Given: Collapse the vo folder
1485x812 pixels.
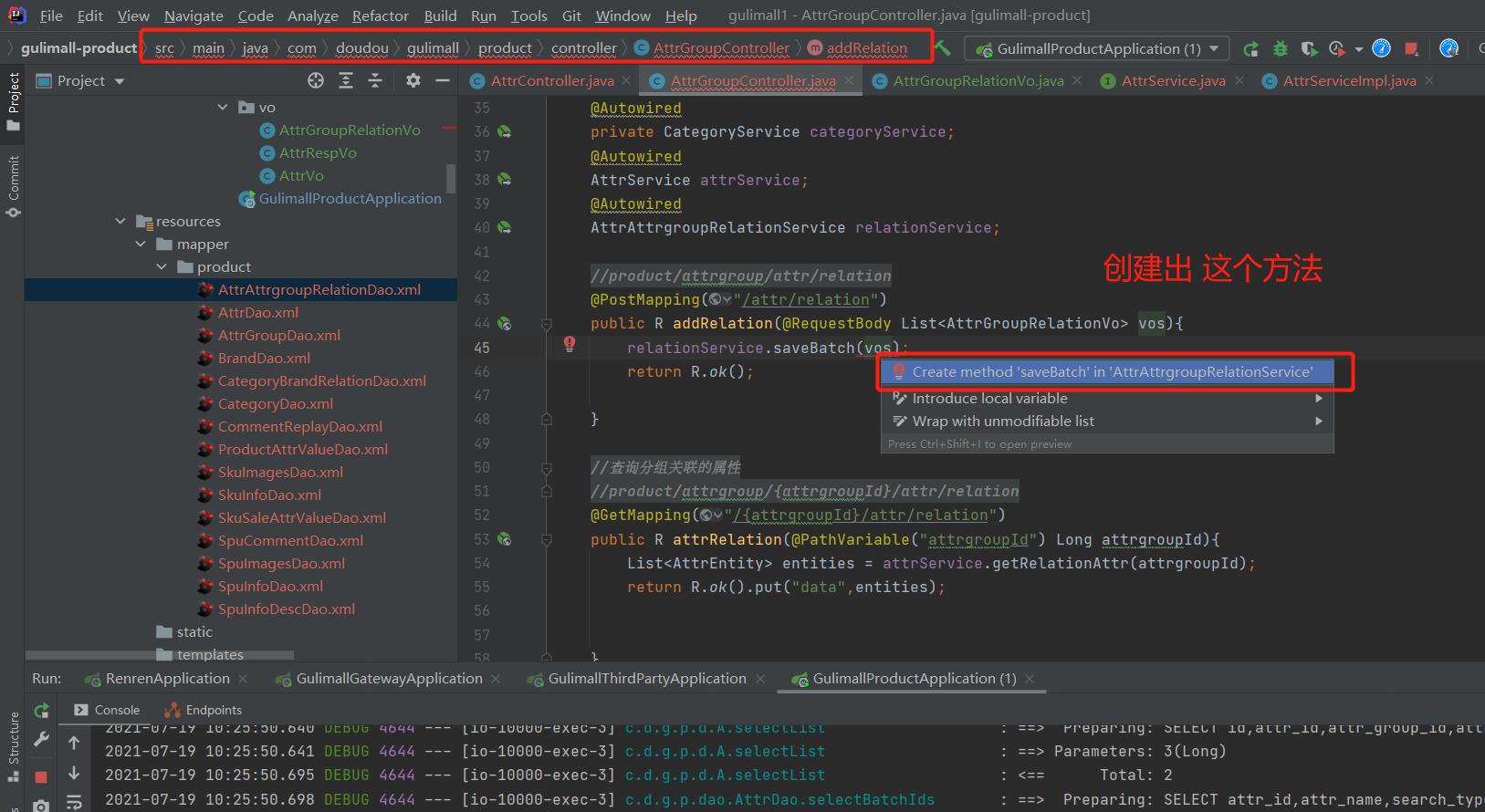Looking at the screenshot, I should (223, 107).
